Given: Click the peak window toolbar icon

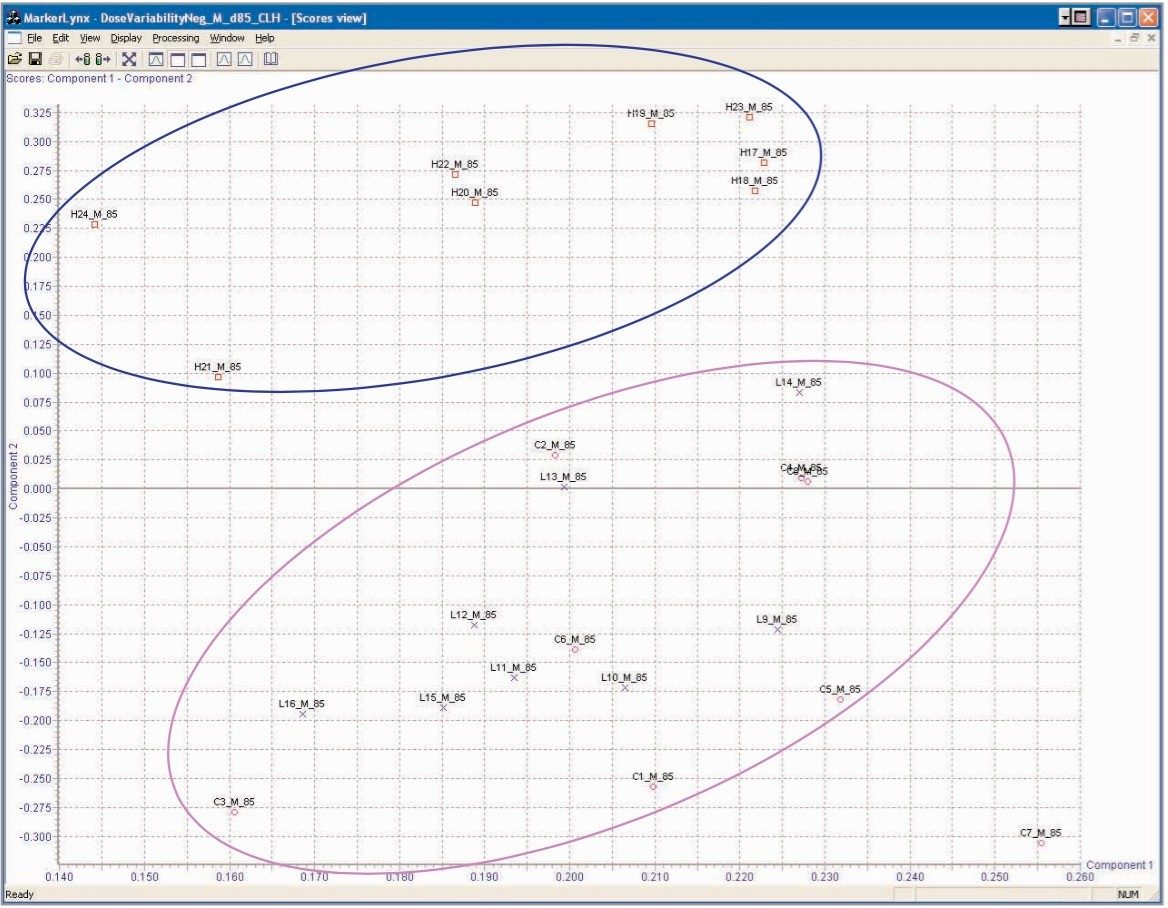Looking at the screenshot, I should tap(156, 59).
